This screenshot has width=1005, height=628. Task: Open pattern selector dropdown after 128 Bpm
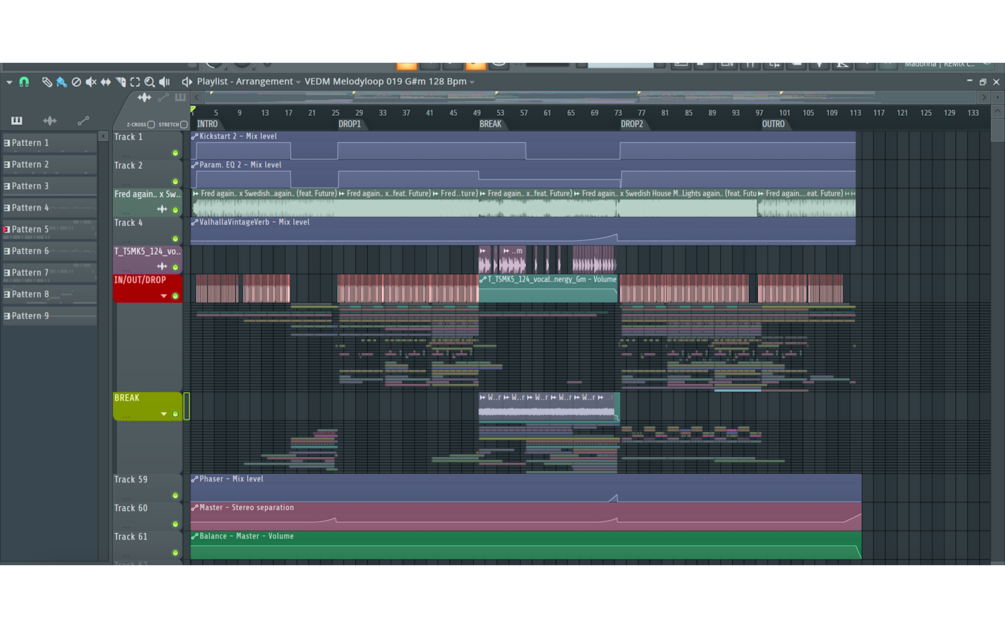[472, 82]
